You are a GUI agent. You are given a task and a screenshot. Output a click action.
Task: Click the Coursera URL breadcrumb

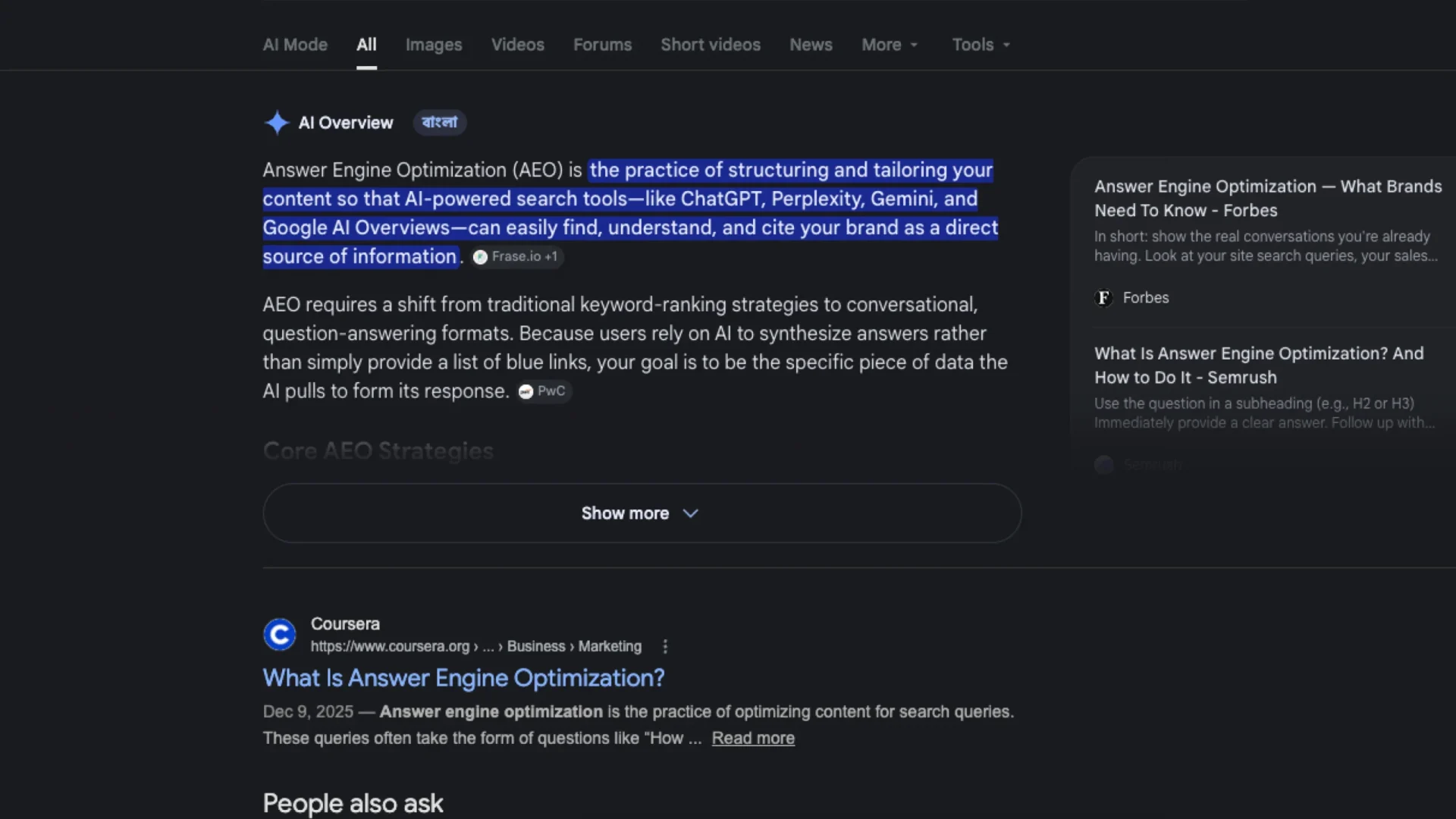pyautogui.click(x=476, y=647)
